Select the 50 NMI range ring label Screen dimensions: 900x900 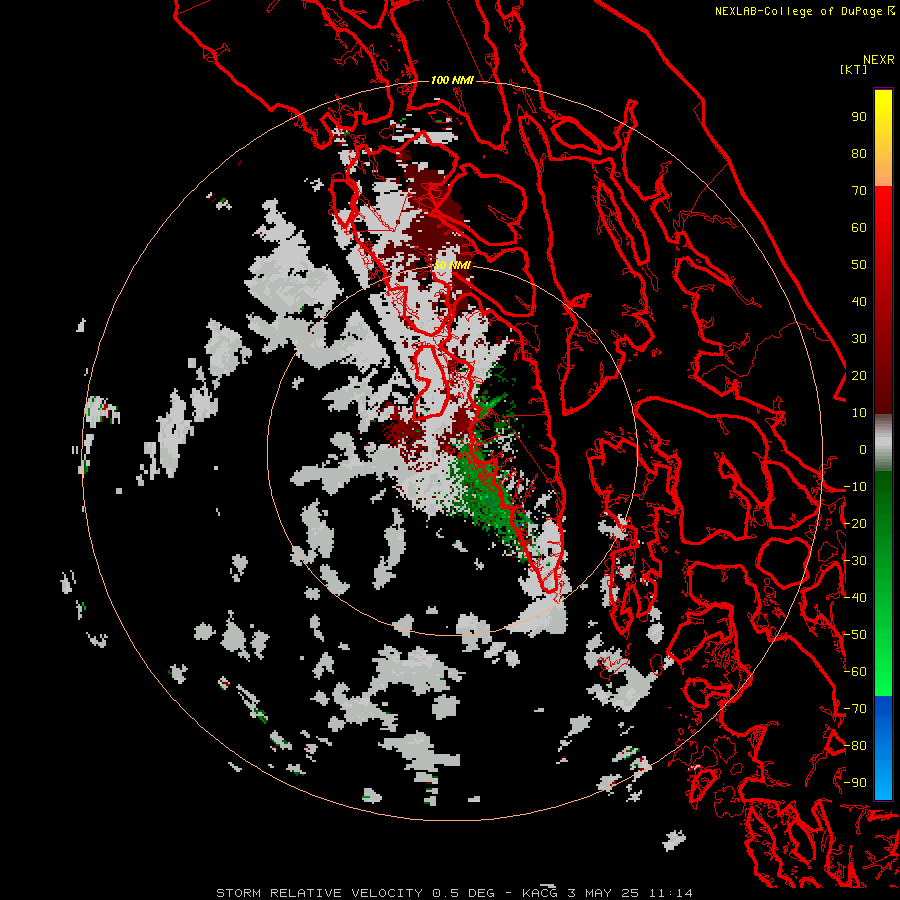click(x=452, y=265)
